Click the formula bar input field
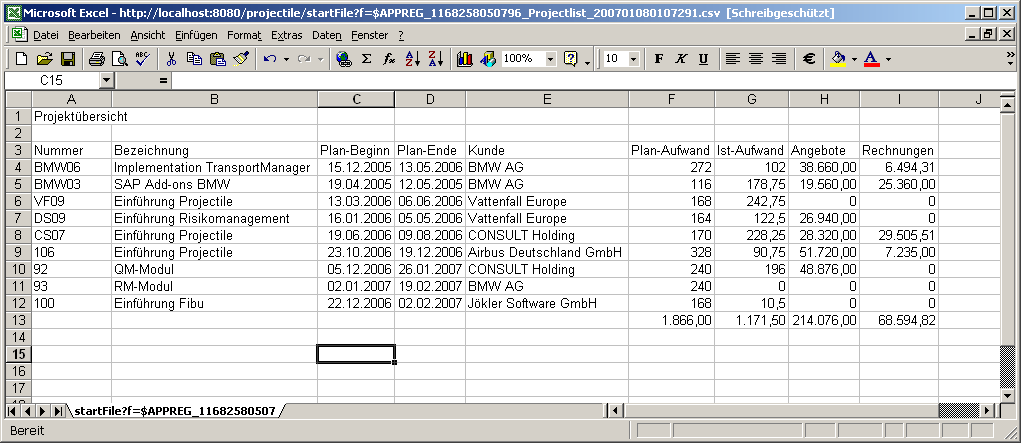 pyautogui.click(x=594, y=81)
